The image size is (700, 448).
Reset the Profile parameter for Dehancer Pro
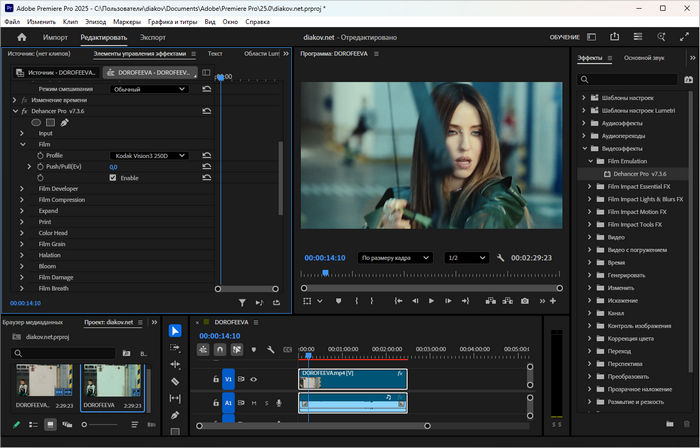[x=207, y=156]
